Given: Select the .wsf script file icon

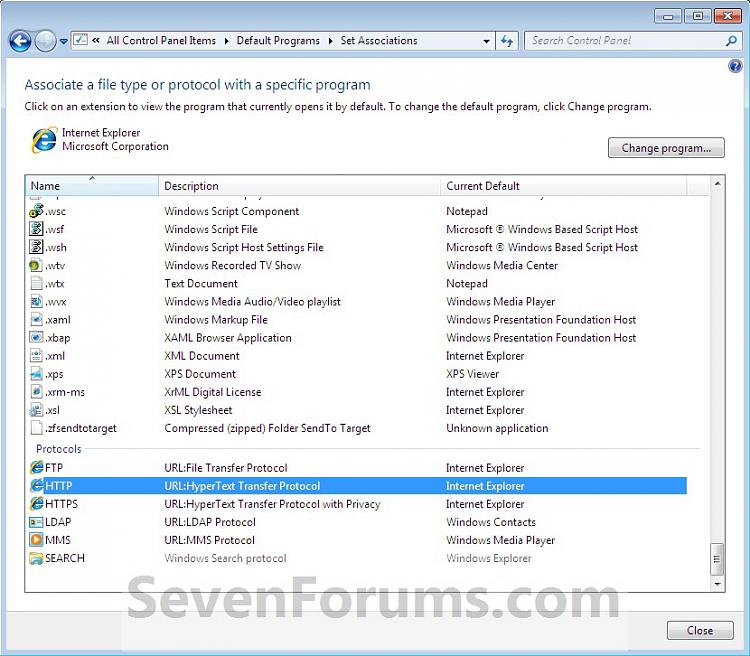Looking at the screenshot, I should coord(36,229).
